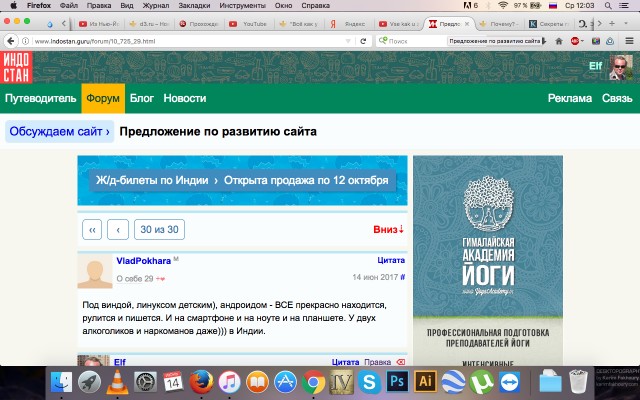Open Google Chrome in the dock
The height and width of the screenshot is (400, 640).
click(x=313, y=381)
